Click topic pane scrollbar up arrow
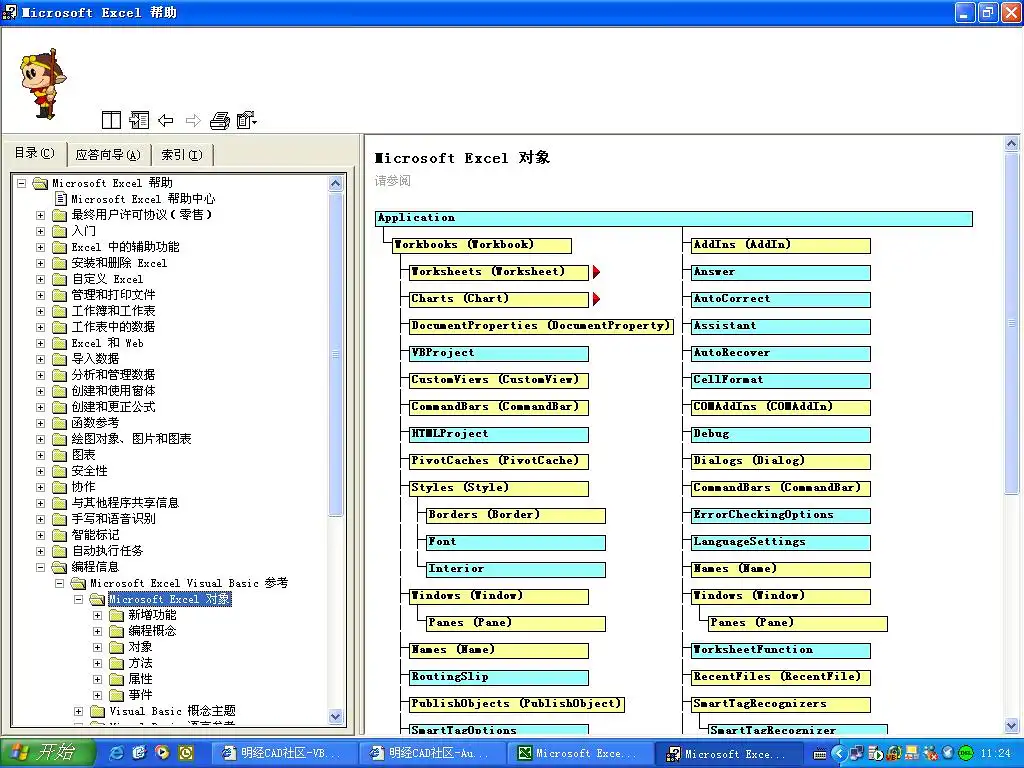The width and height of the screenshot is (1024, 768). [x=1012, y=144]
